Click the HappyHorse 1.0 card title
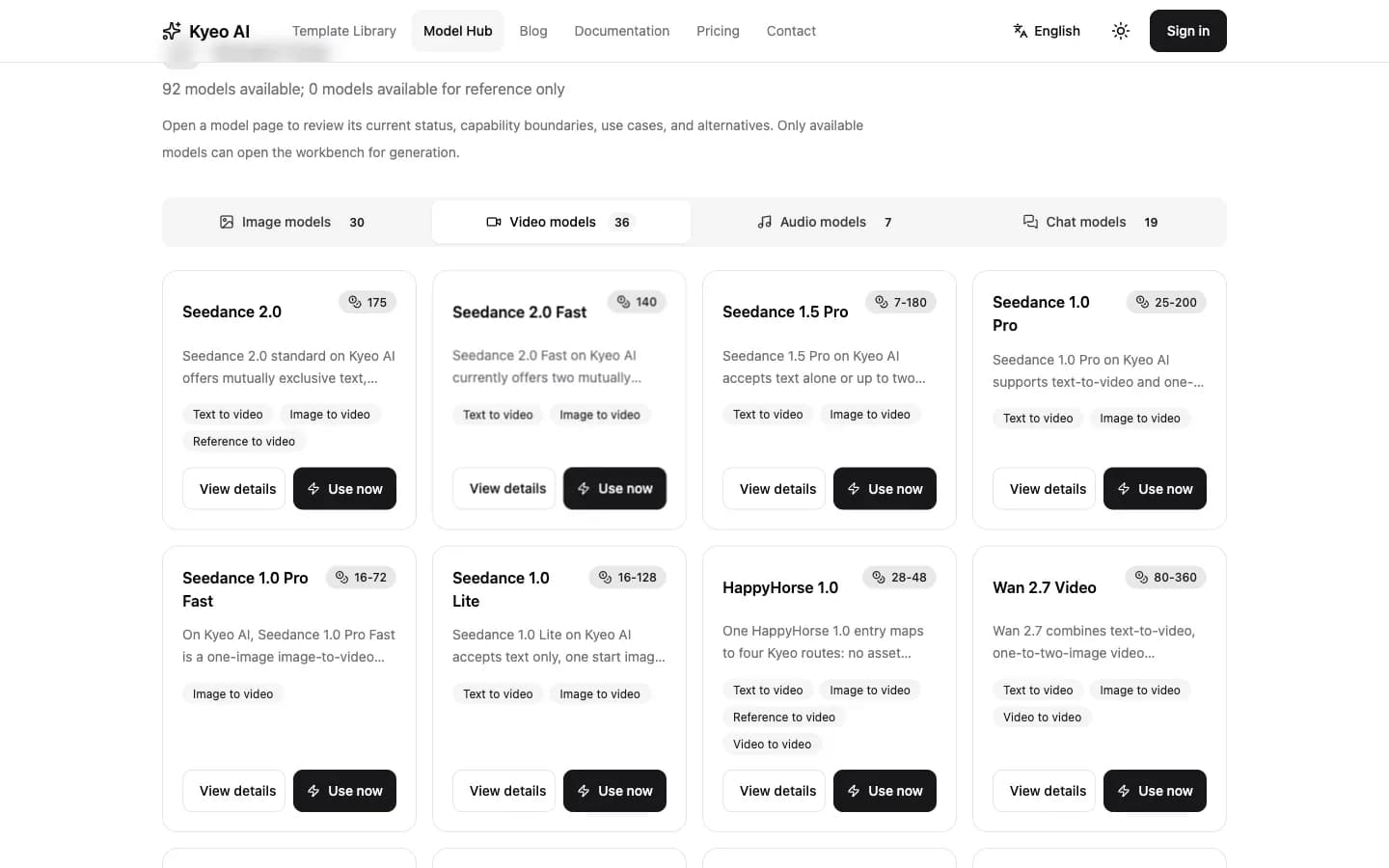 click(780, 587)
